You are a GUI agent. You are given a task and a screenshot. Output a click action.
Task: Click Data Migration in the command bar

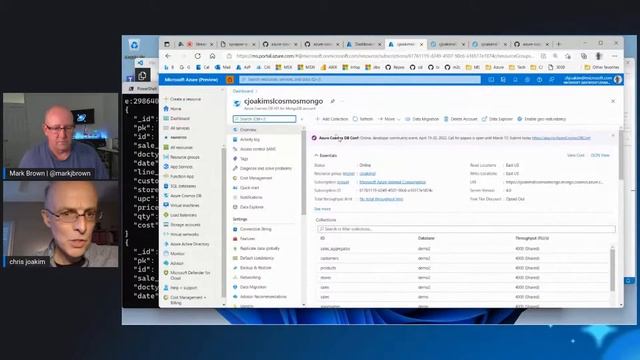coord(422,119)
